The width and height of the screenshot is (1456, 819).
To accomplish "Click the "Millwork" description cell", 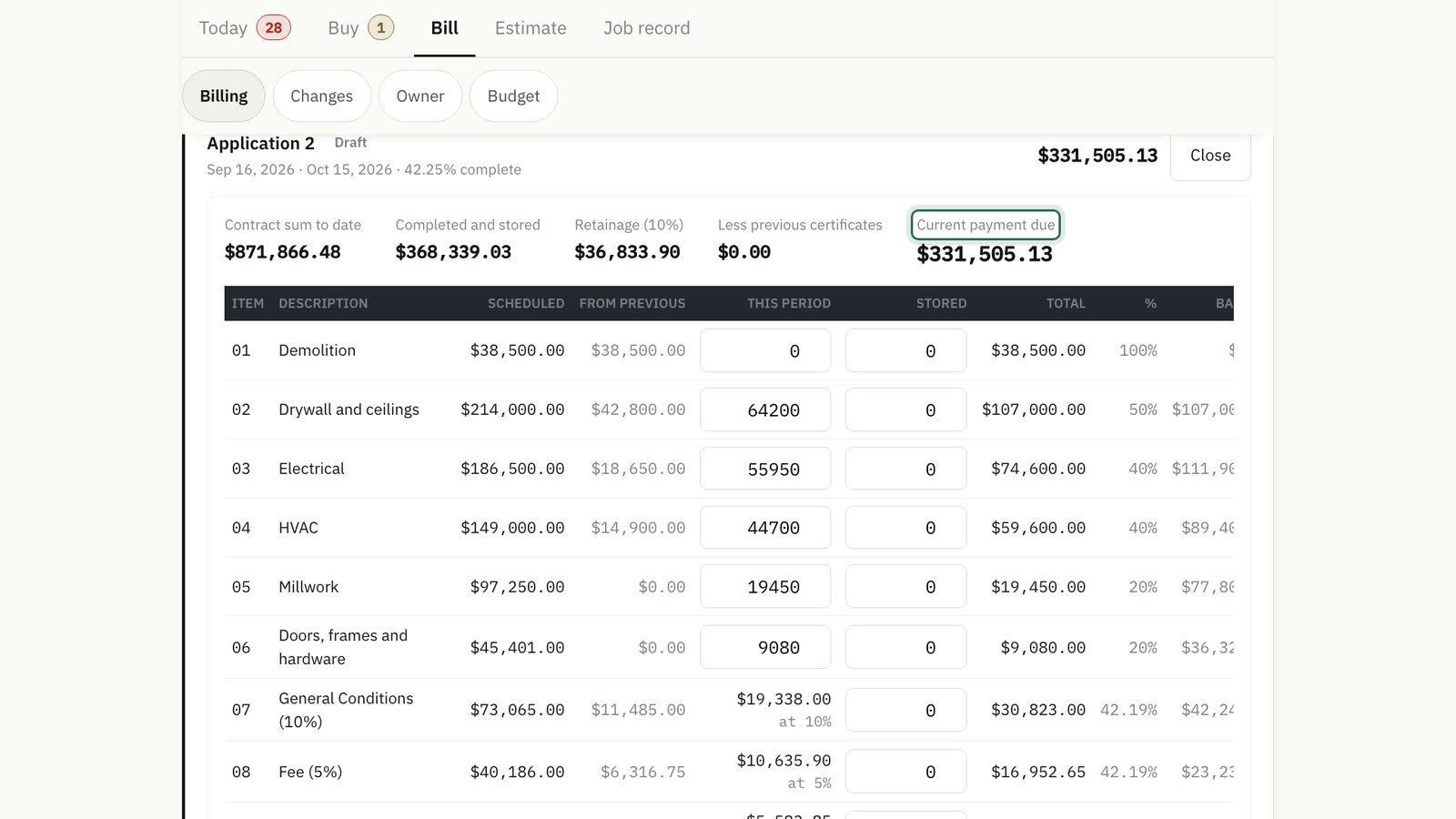I will coord(308,587).
